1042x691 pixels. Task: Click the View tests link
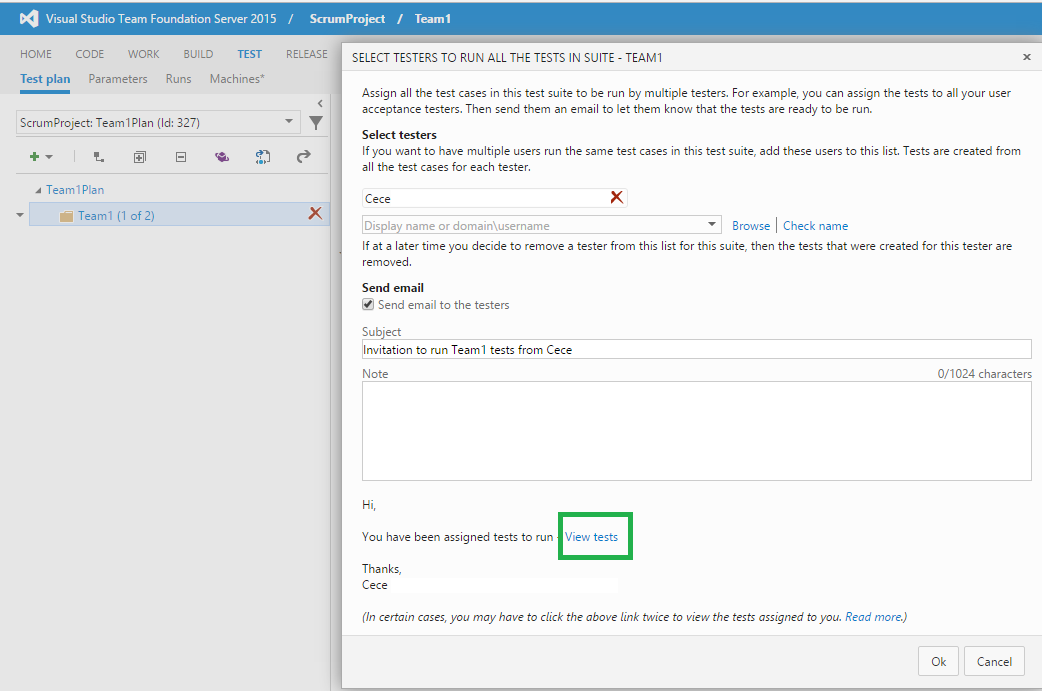coord(591,537)
